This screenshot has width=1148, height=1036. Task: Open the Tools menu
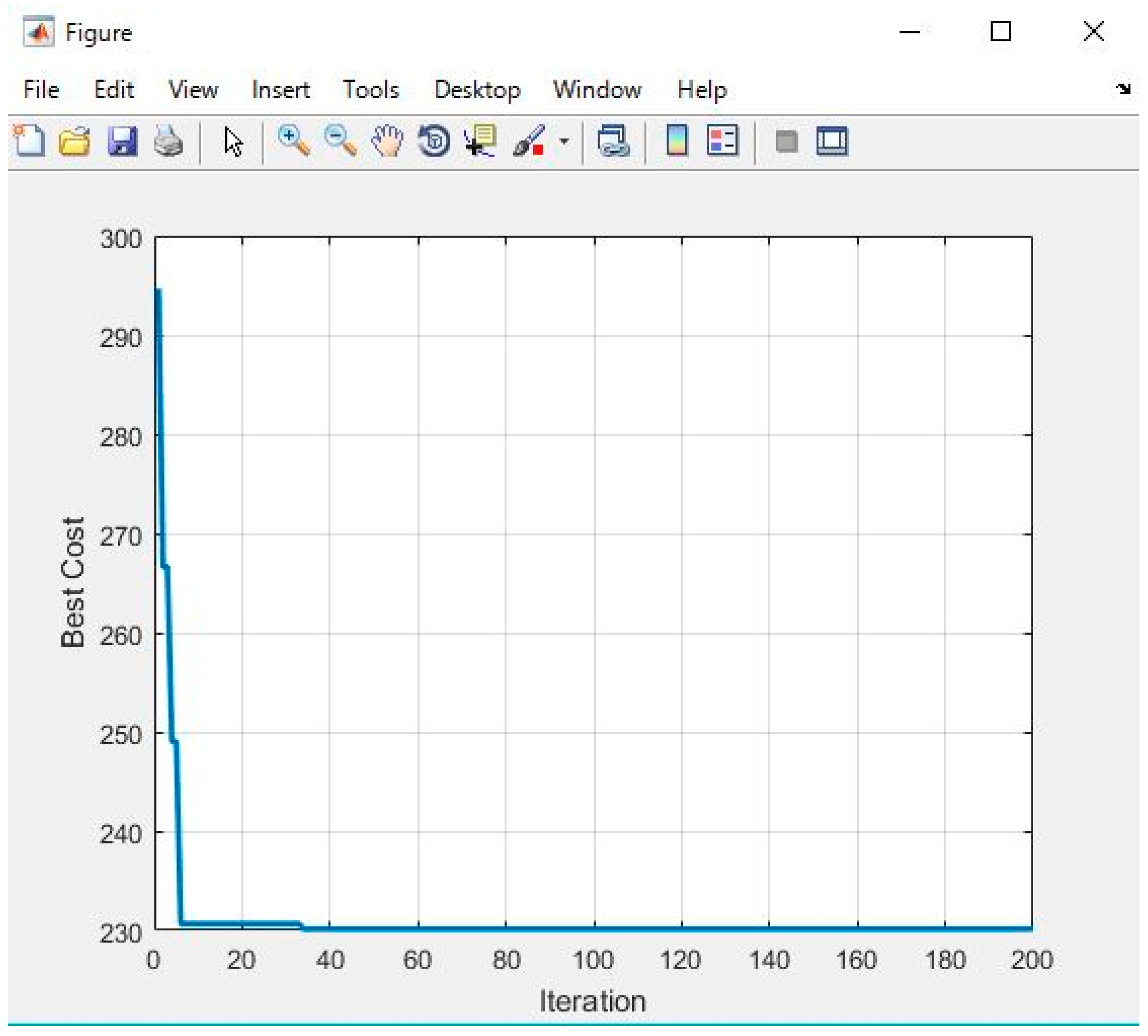pos(370,90)
